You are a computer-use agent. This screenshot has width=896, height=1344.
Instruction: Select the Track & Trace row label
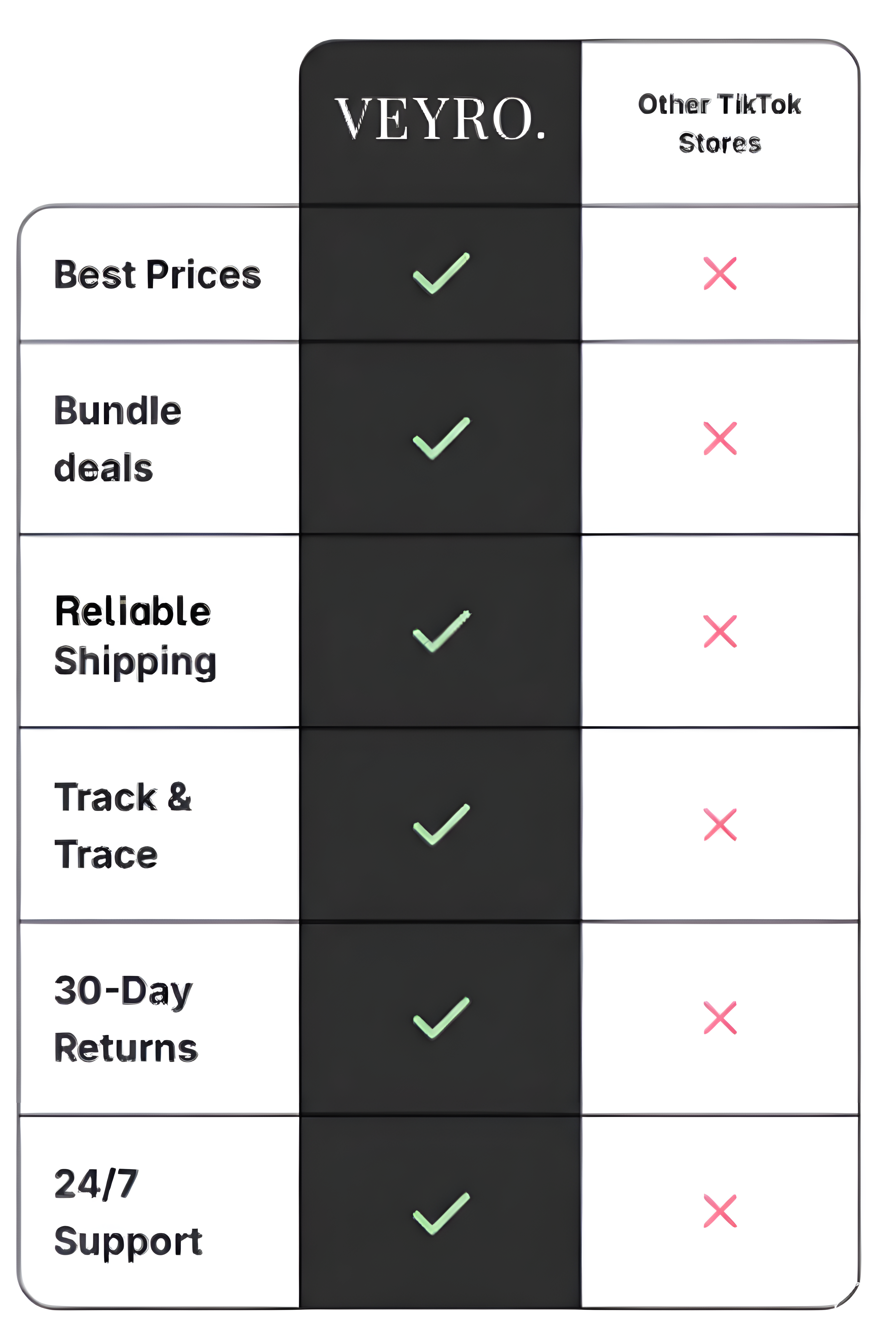pyautogui.click(x=122, y=825)
